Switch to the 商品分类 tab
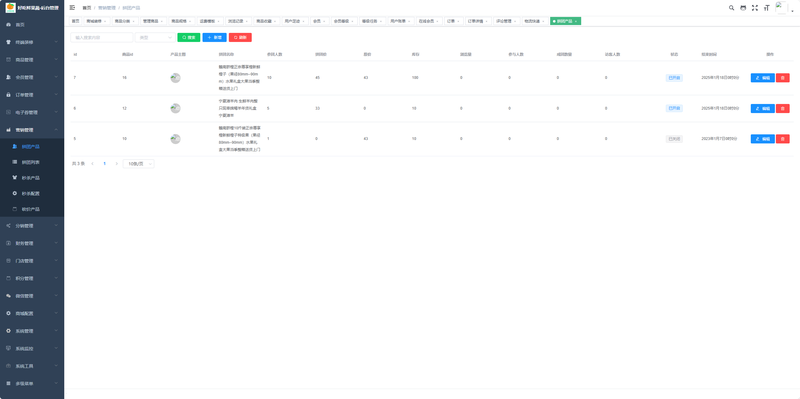800x399 pixels. [x=125, y=21]
